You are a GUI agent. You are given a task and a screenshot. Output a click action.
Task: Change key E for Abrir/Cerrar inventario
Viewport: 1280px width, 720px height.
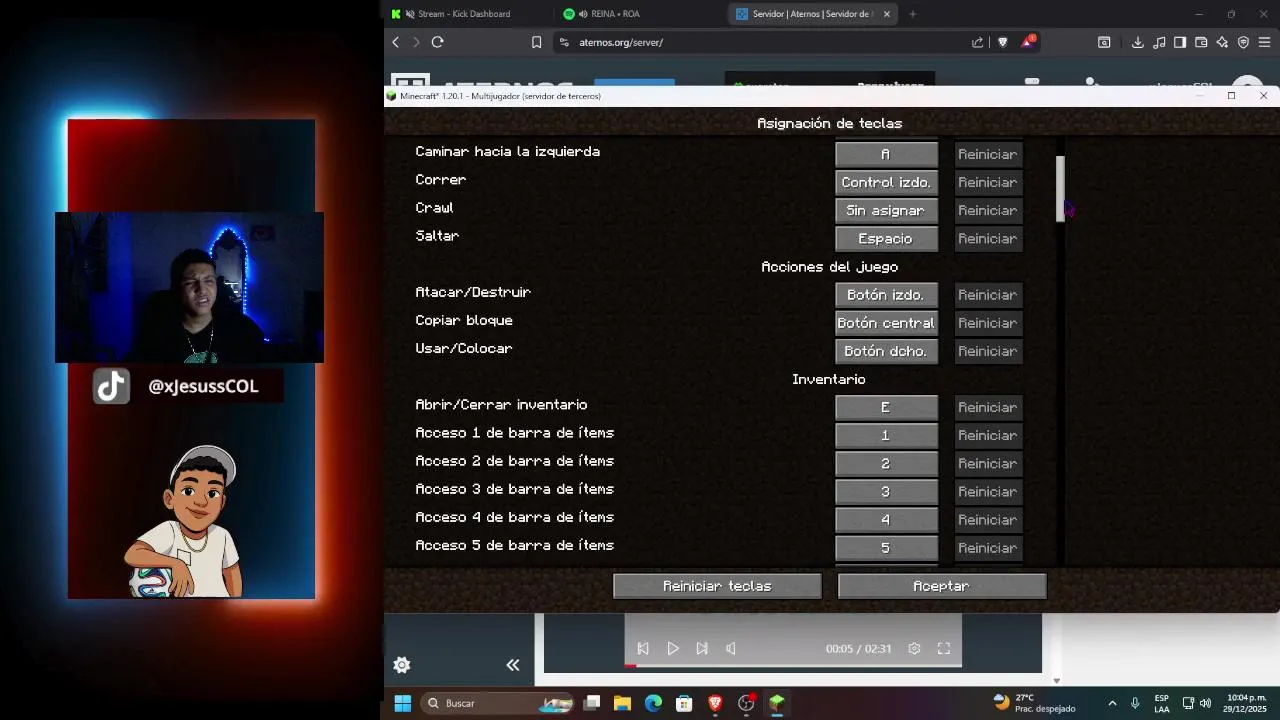[886, 407]
